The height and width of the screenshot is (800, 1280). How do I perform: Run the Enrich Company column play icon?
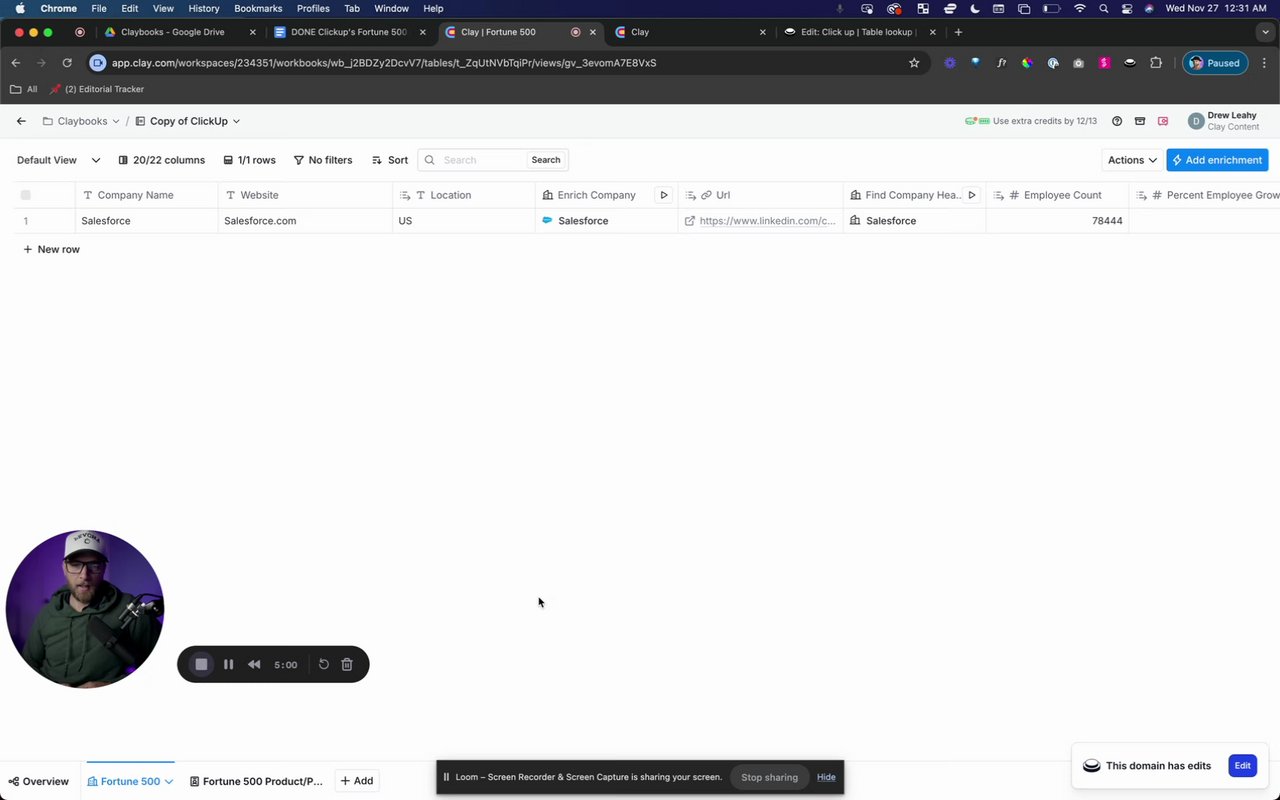click(x=663, y=195)
